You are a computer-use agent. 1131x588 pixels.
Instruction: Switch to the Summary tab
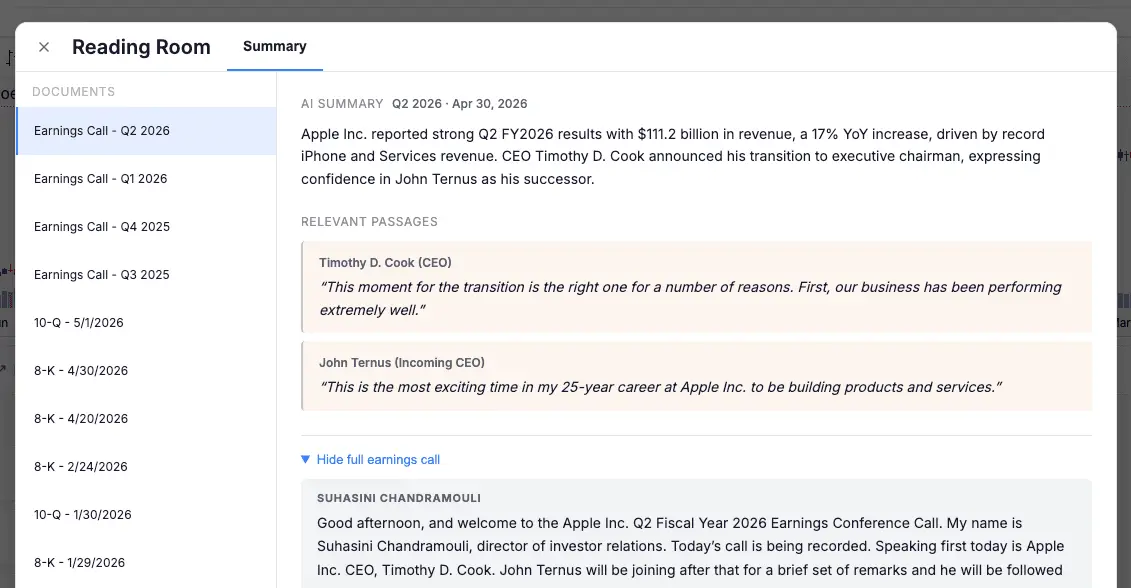click(275, 46)
